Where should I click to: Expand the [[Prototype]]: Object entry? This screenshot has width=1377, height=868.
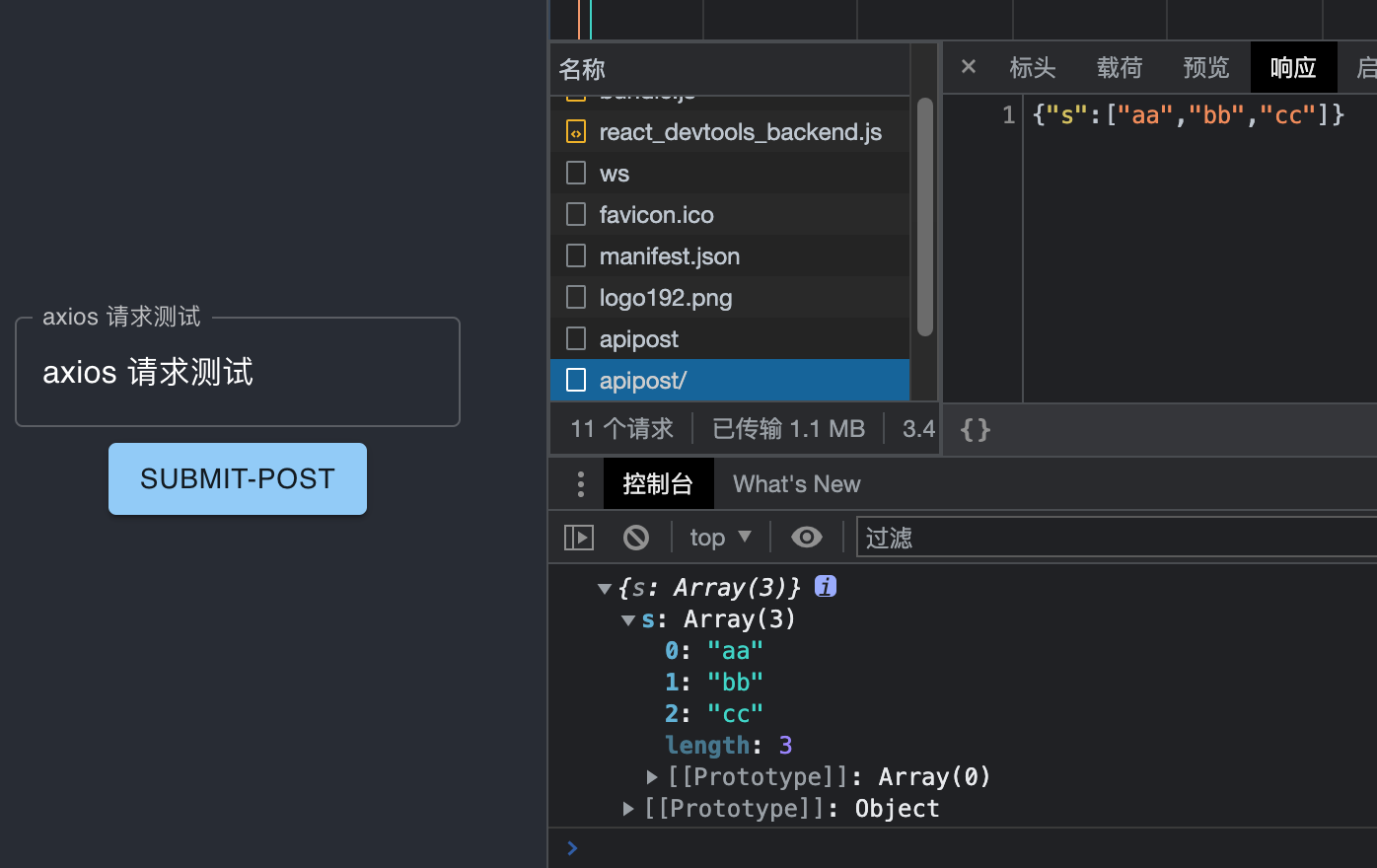628,808
